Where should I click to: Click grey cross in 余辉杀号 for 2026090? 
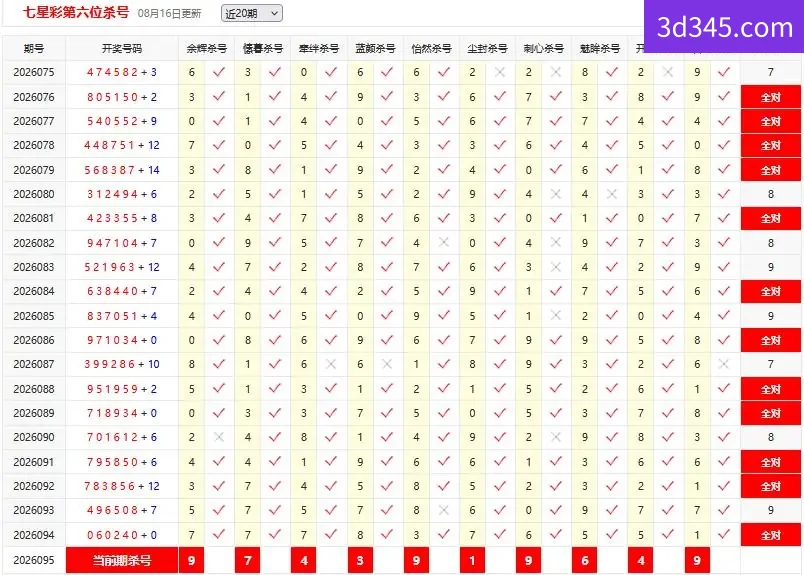pyautogui.click(x=219, y=437)
